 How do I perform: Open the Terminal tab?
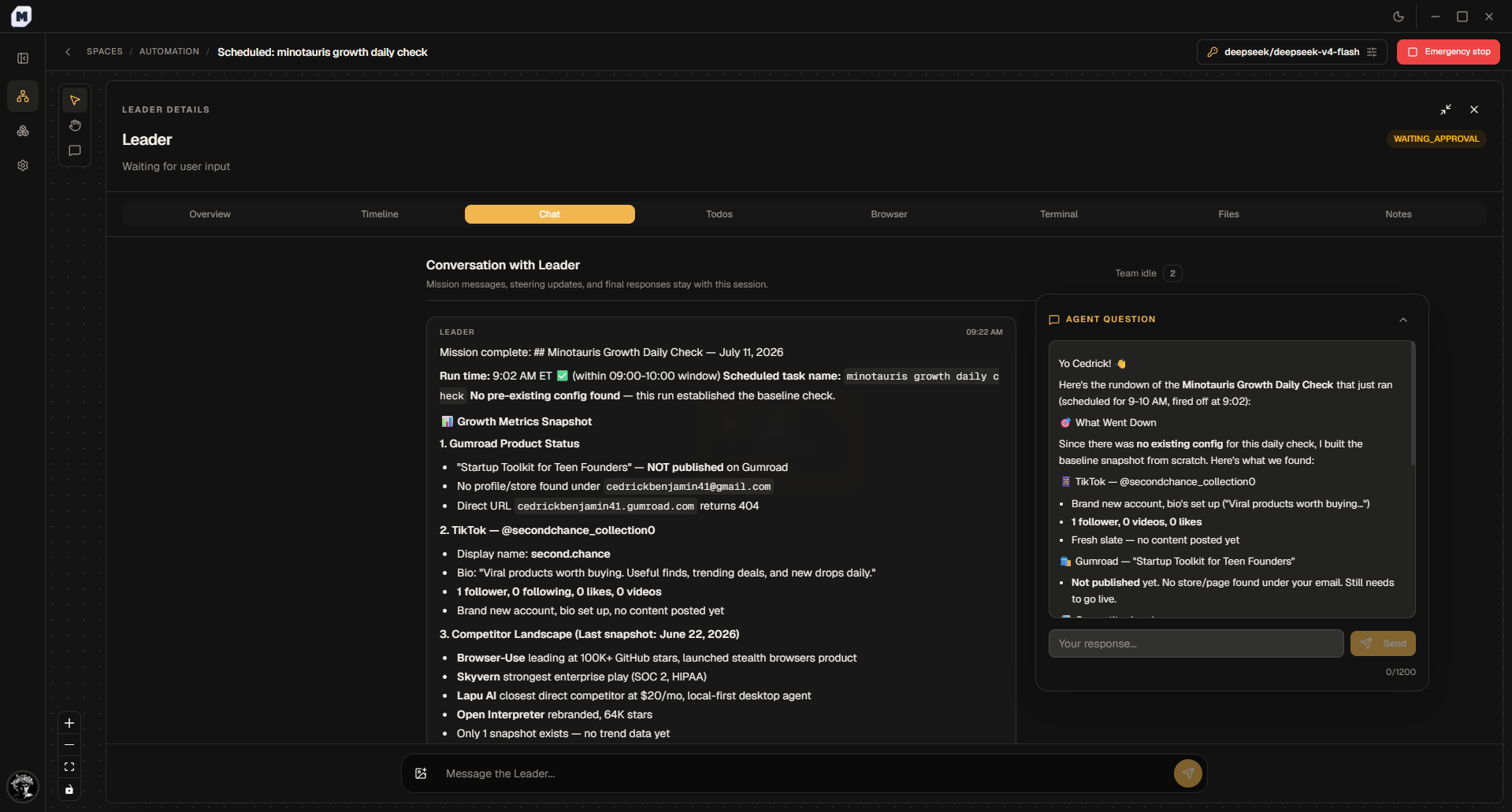point(1059,214)
